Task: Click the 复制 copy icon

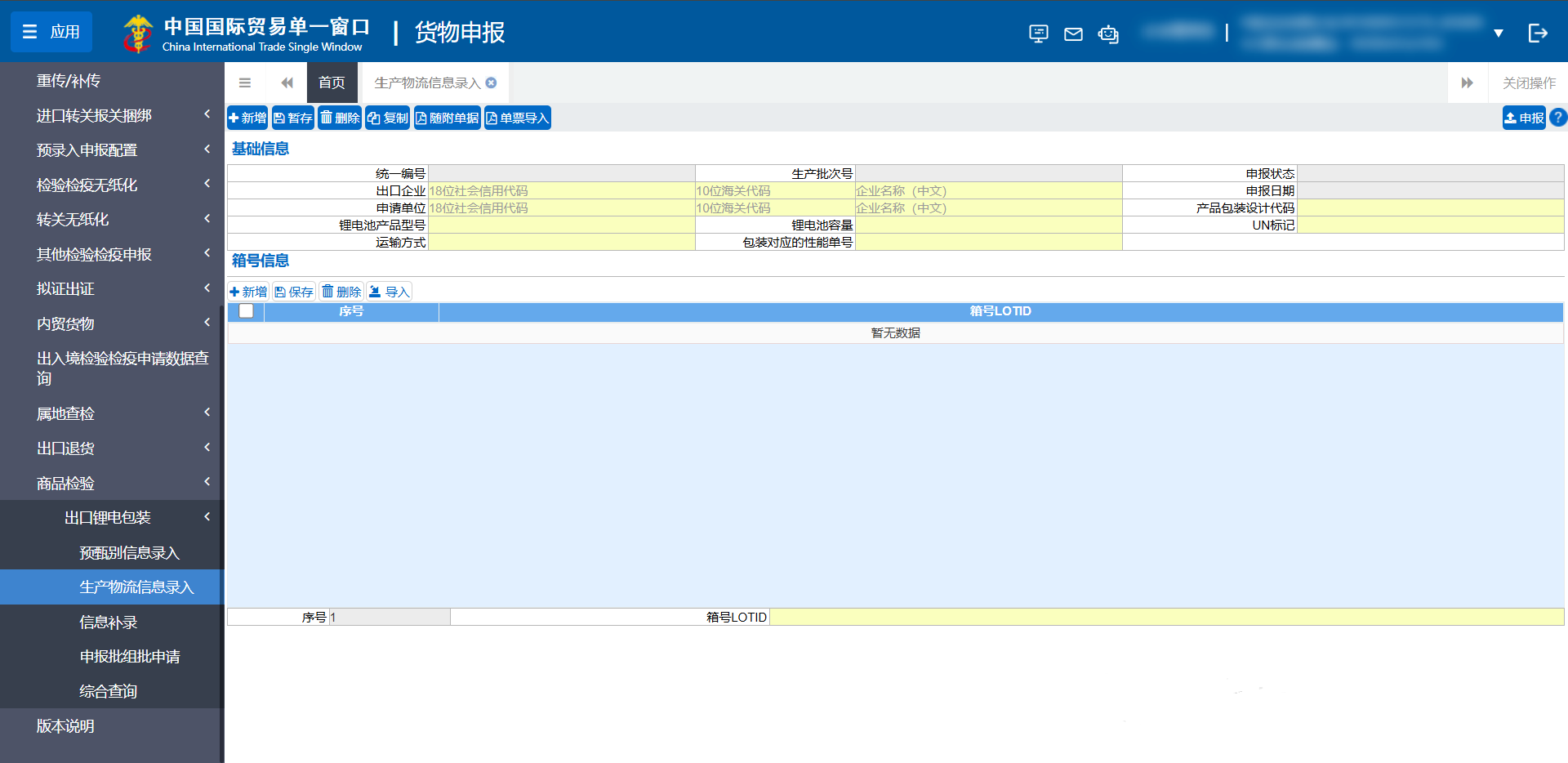Action: (x=375, y=117)
